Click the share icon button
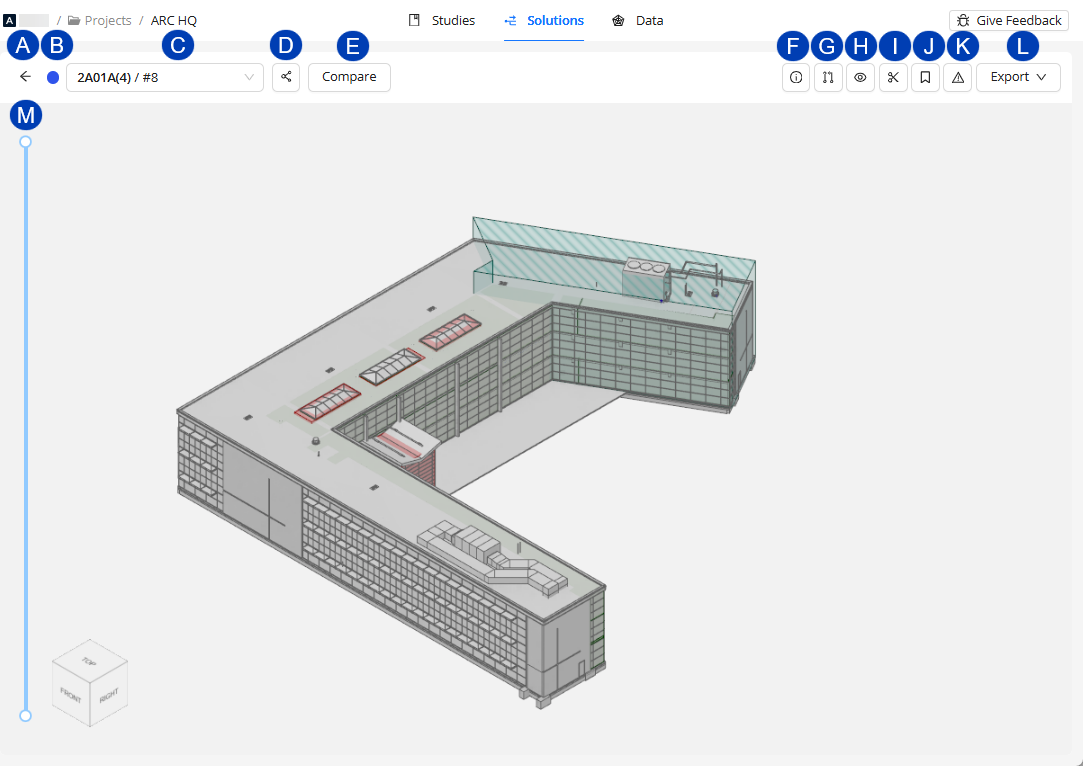 (286, 77)
